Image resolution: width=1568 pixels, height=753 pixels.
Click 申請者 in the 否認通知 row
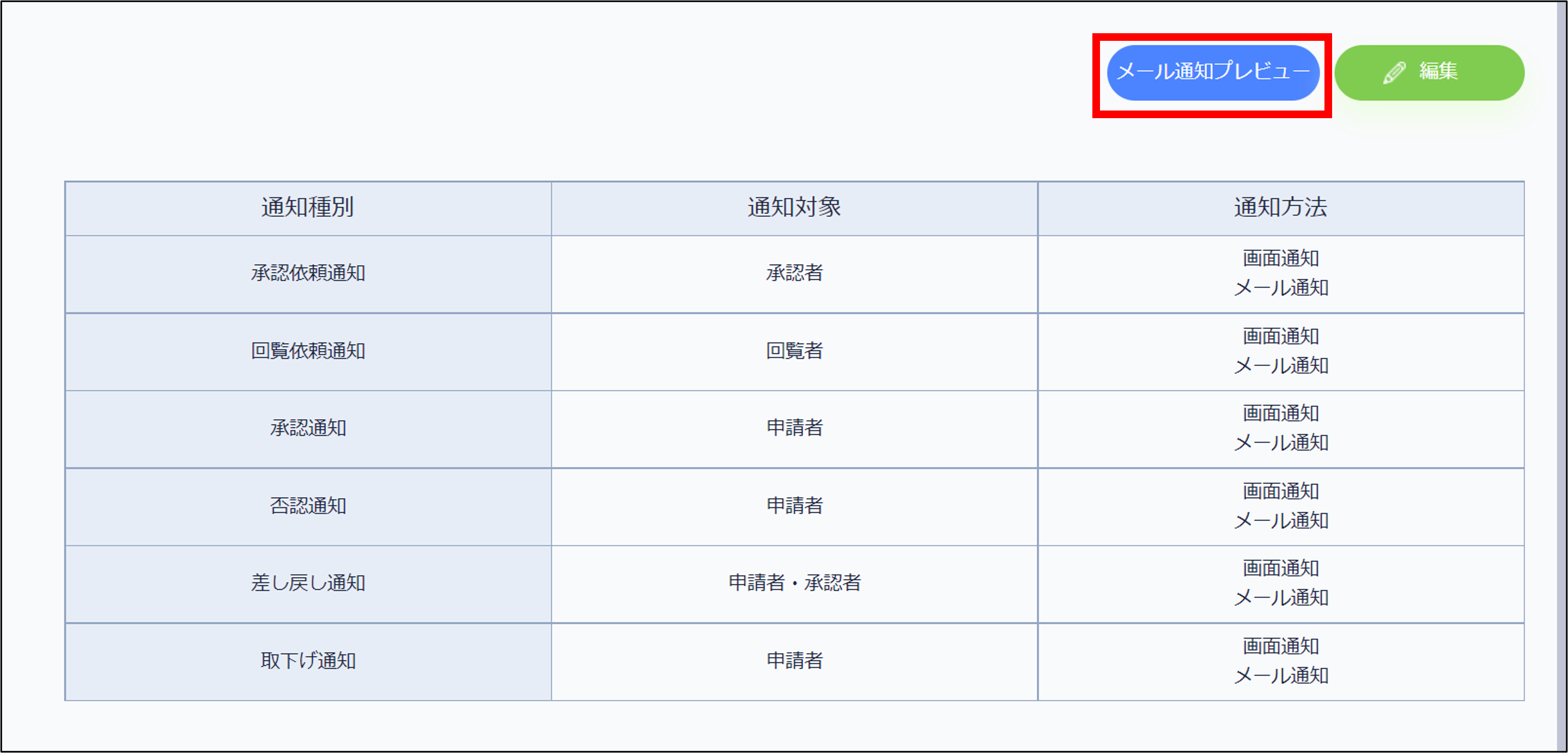794,506
